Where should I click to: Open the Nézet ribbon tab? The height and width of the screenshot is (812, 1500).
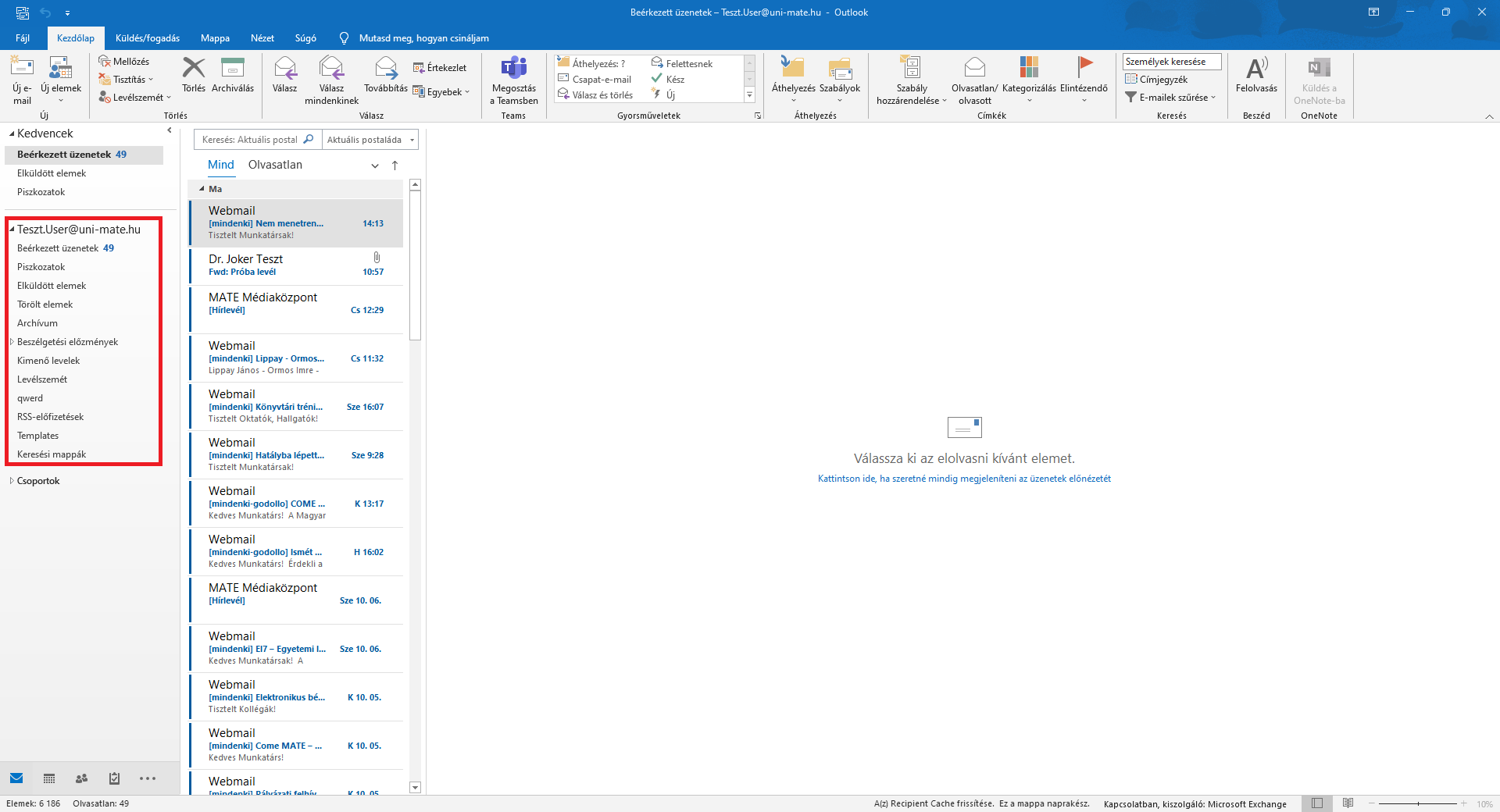262,38
